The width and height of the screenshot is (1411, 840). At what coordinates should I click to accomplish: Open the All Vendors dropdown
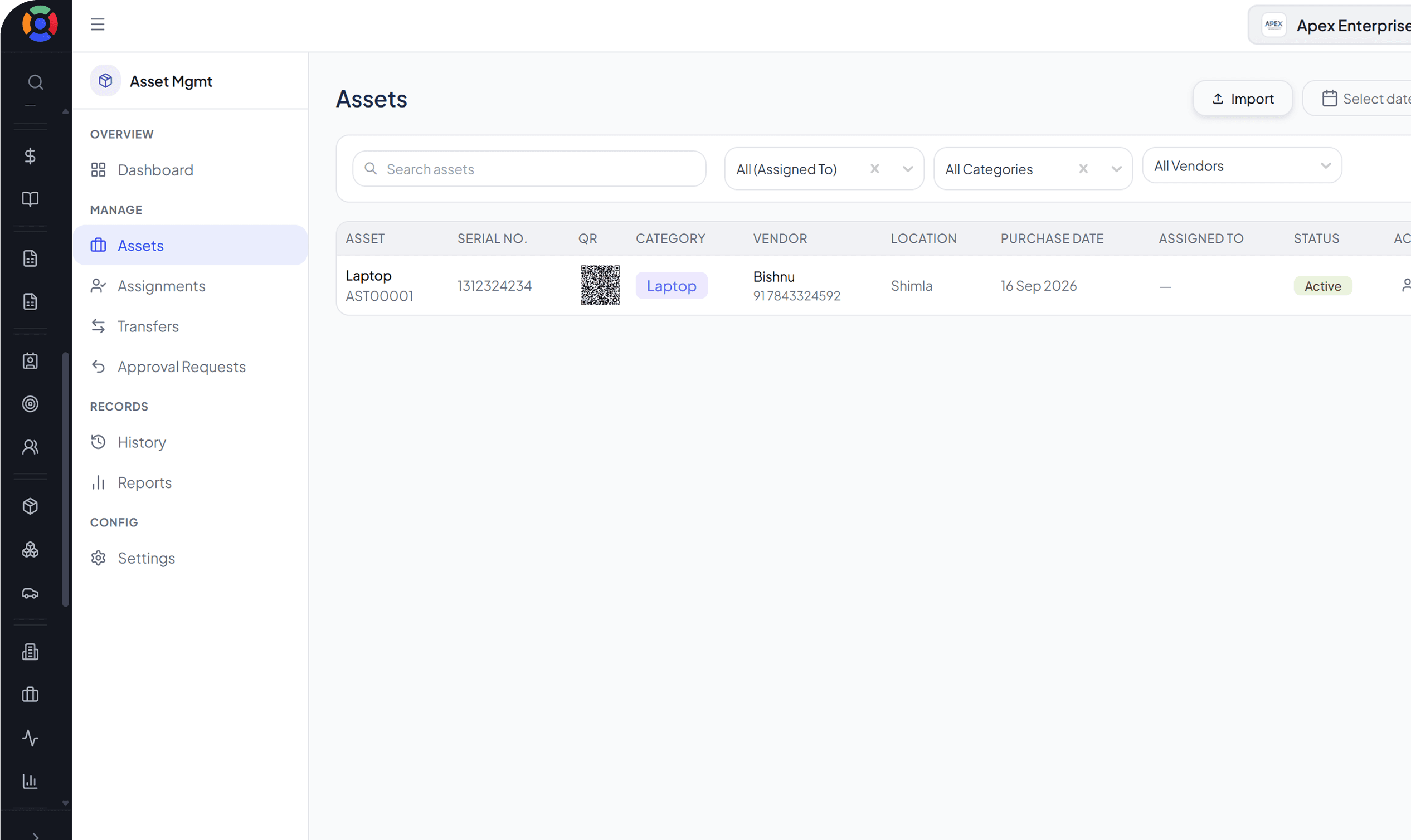1242,165
